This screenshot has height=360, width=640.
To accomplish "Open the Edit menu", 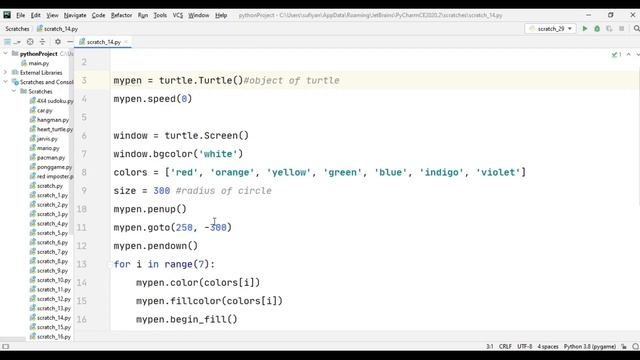I will tap(36, 15).
